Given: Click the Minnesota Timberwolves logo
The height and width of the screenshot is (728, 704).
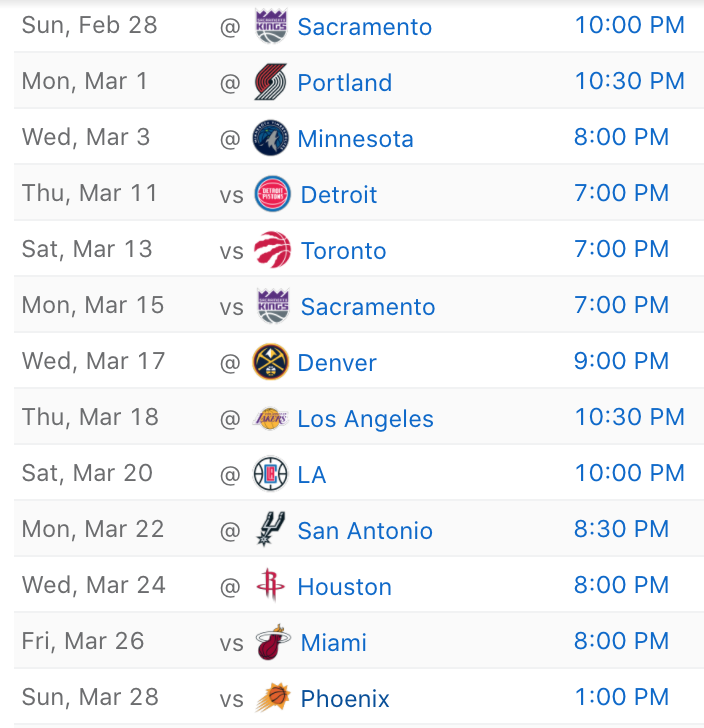Looking at the screenshot, I should (271, 138).
